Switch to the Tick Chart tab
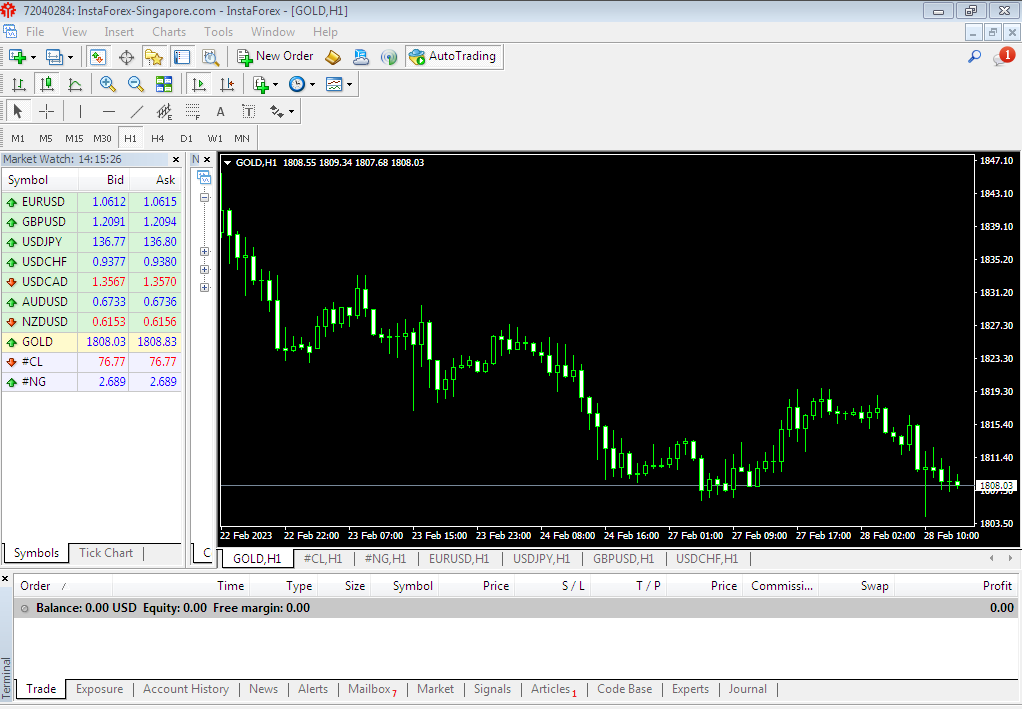This screenshot has height=709, width=1022. 106,553
